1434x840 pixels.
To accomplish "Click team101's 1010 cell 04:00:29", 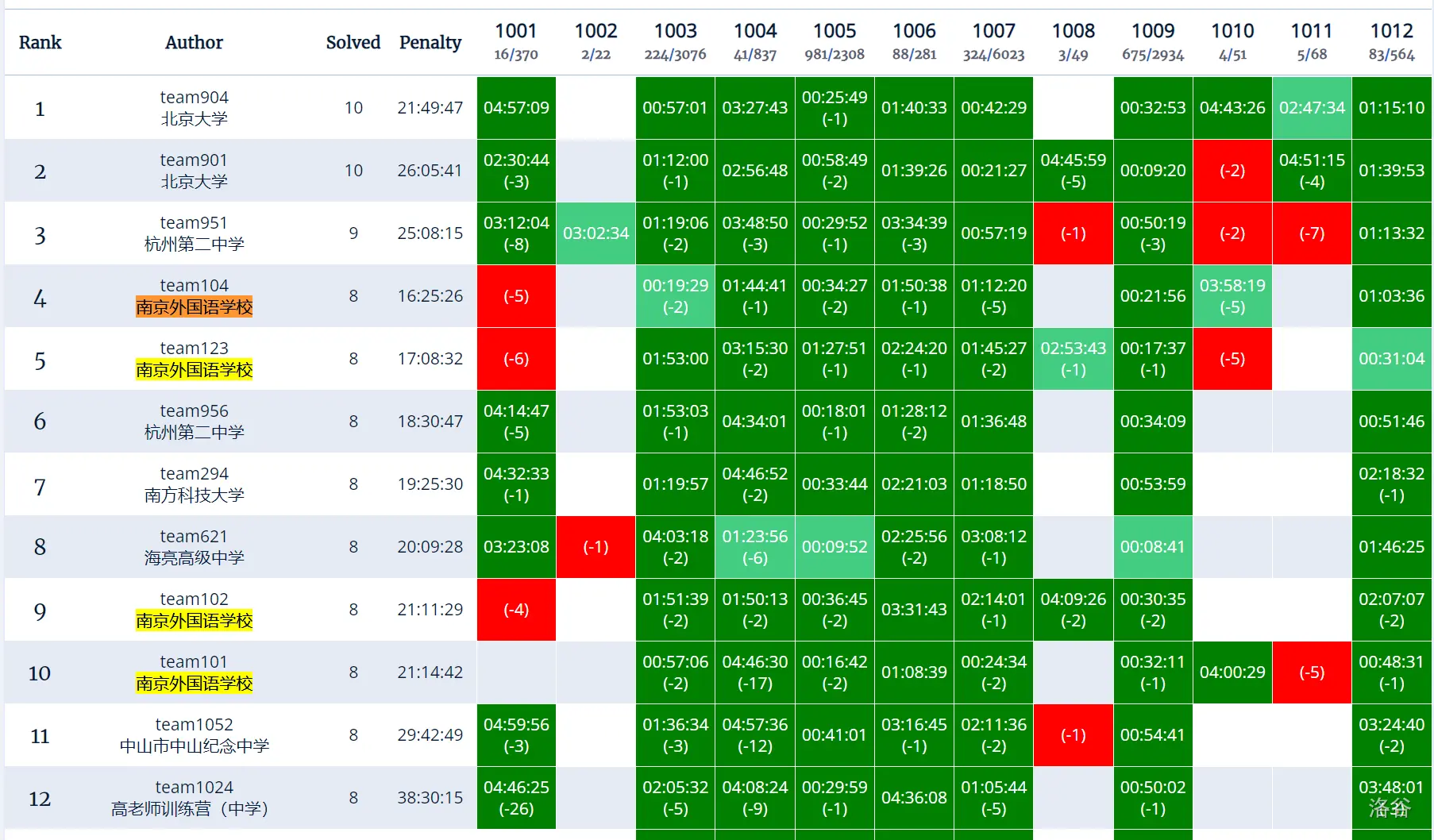I will [1232, 672].
